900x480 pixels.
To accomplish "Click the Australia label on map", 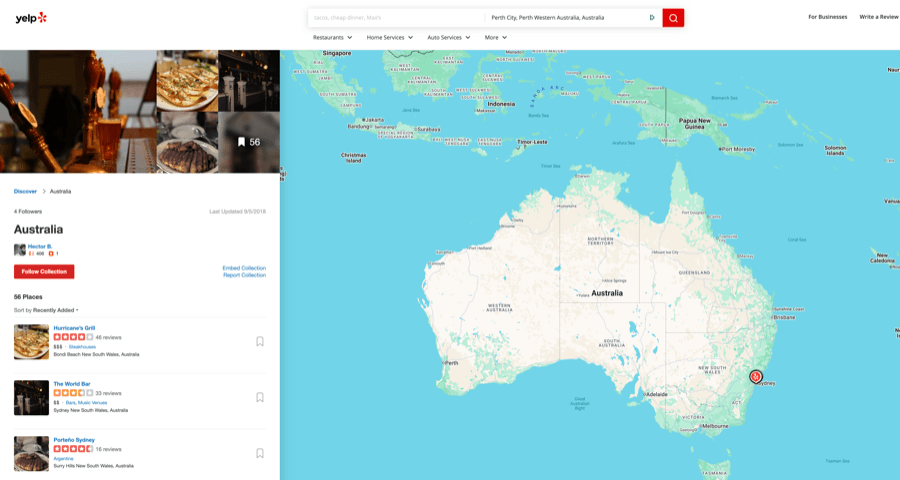I will click(607, 293).
